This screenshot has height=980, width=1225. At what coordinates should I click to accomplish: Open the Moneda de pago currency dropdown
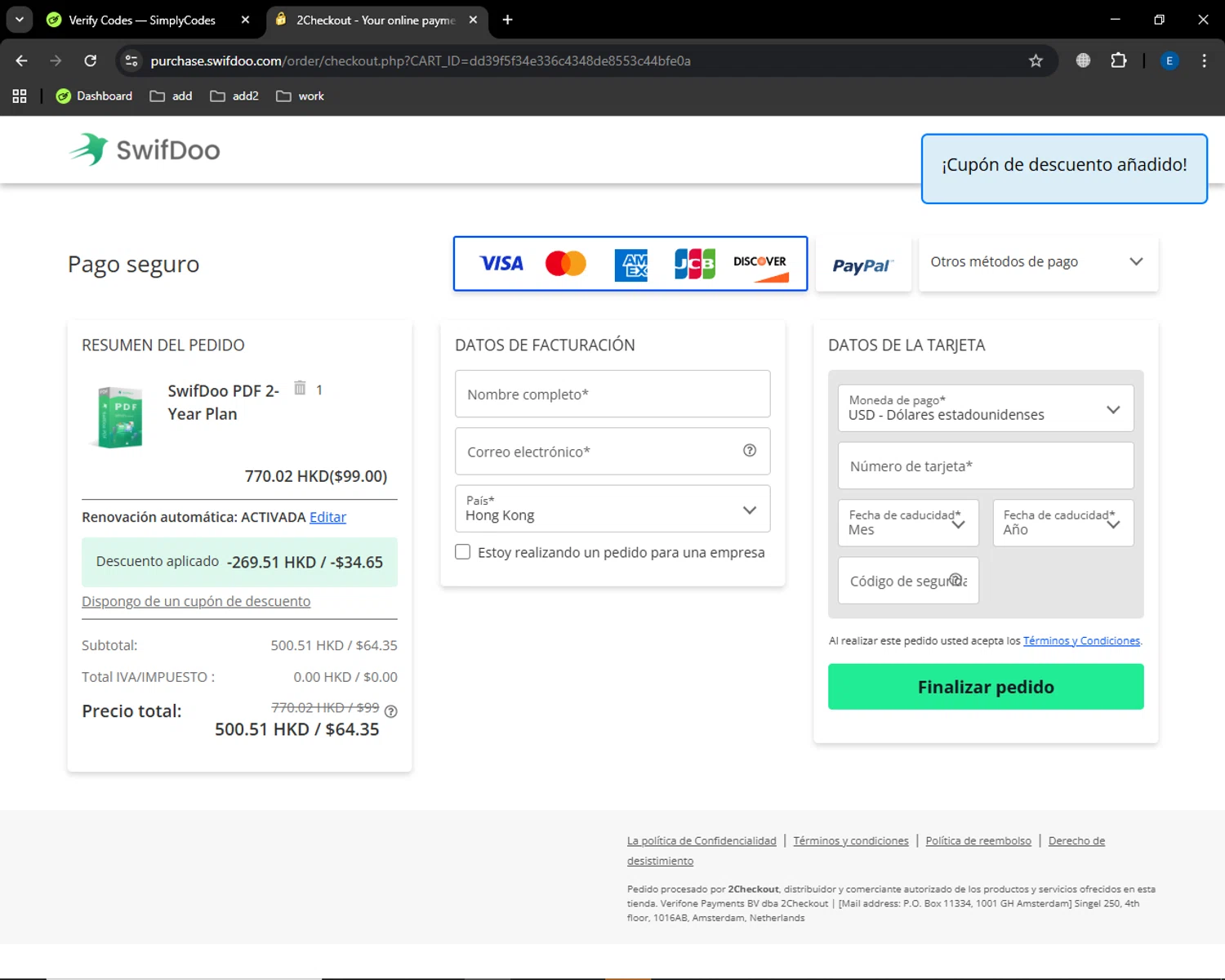point(986,408)
